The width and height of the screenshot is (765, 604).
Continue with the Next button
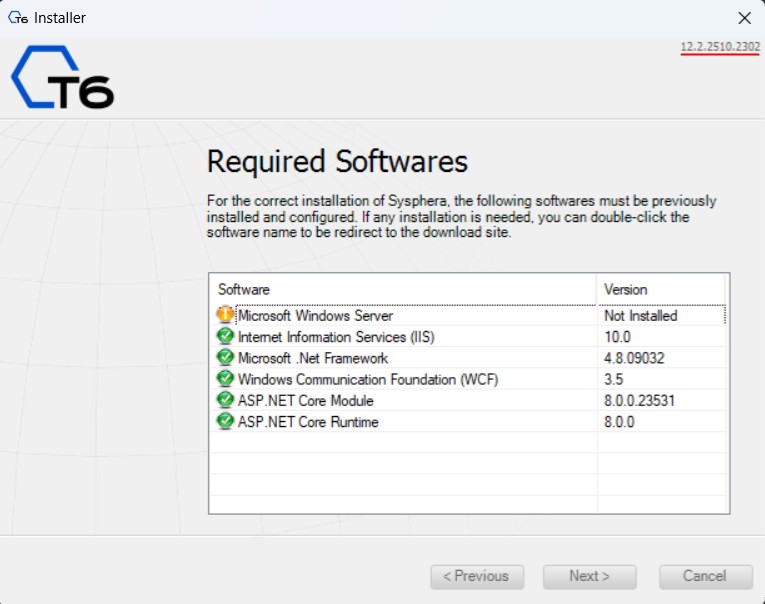click(589, 577)
